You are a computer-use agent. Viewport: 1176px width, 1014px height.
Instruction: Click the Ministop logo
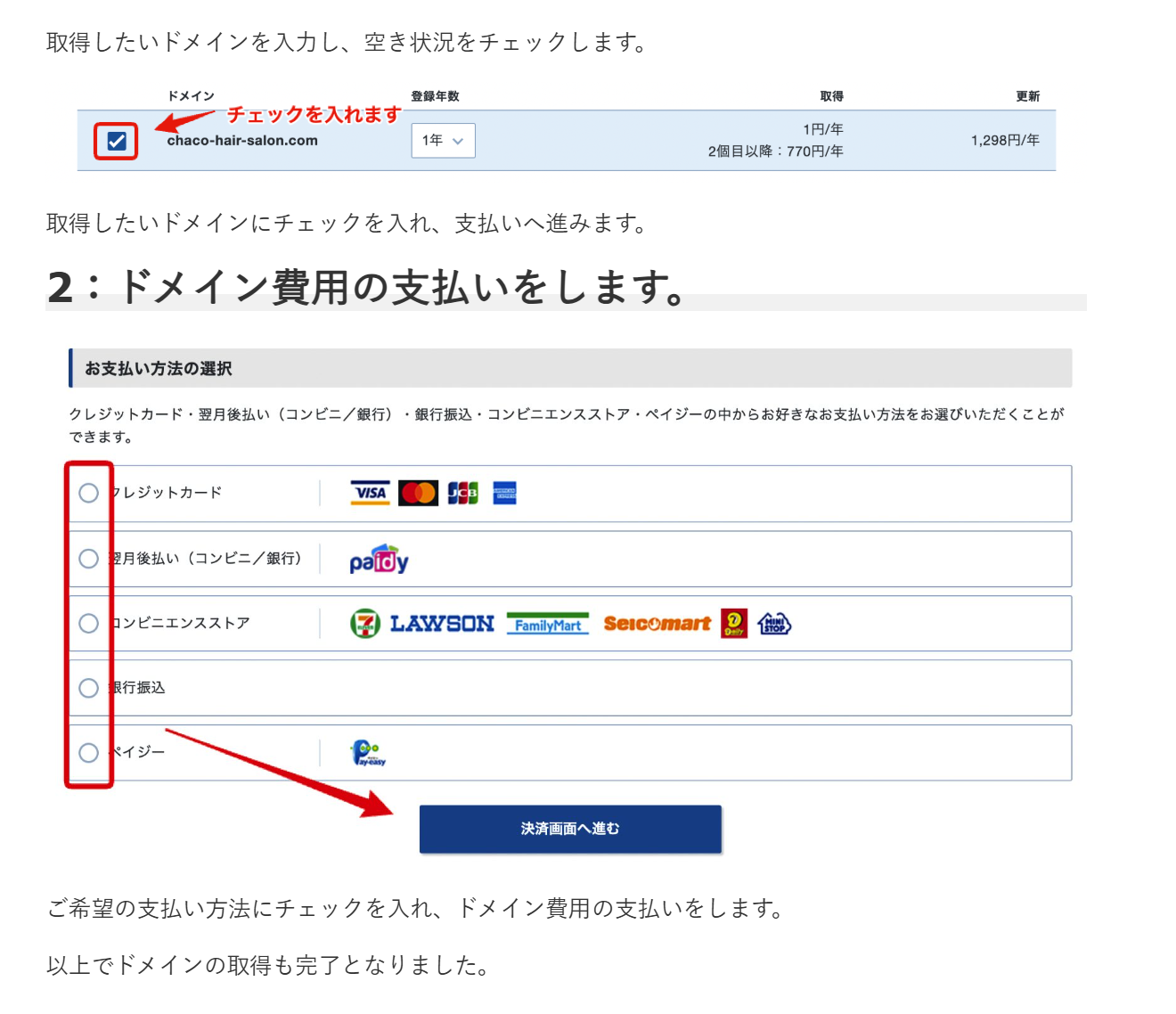pyautogui.click(x=774, y=624)
